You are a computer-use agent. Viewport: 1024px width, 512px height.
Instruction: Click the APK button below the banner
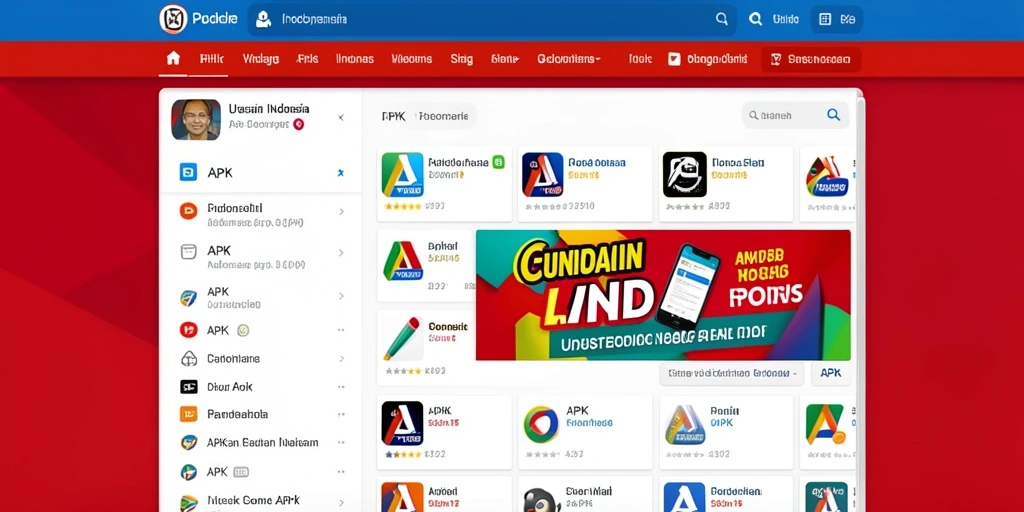tap(831, 373)
